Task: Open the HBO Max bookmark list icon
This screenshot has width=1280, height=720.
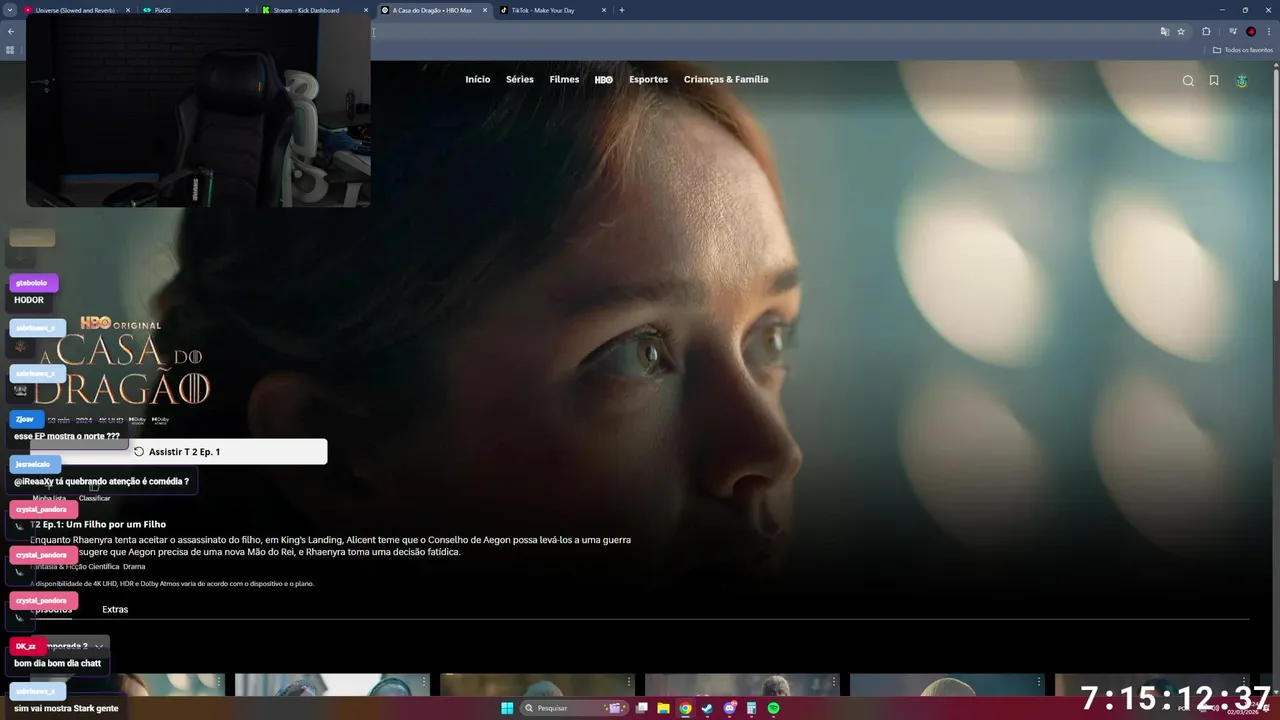Action: tap(1214, 81)
